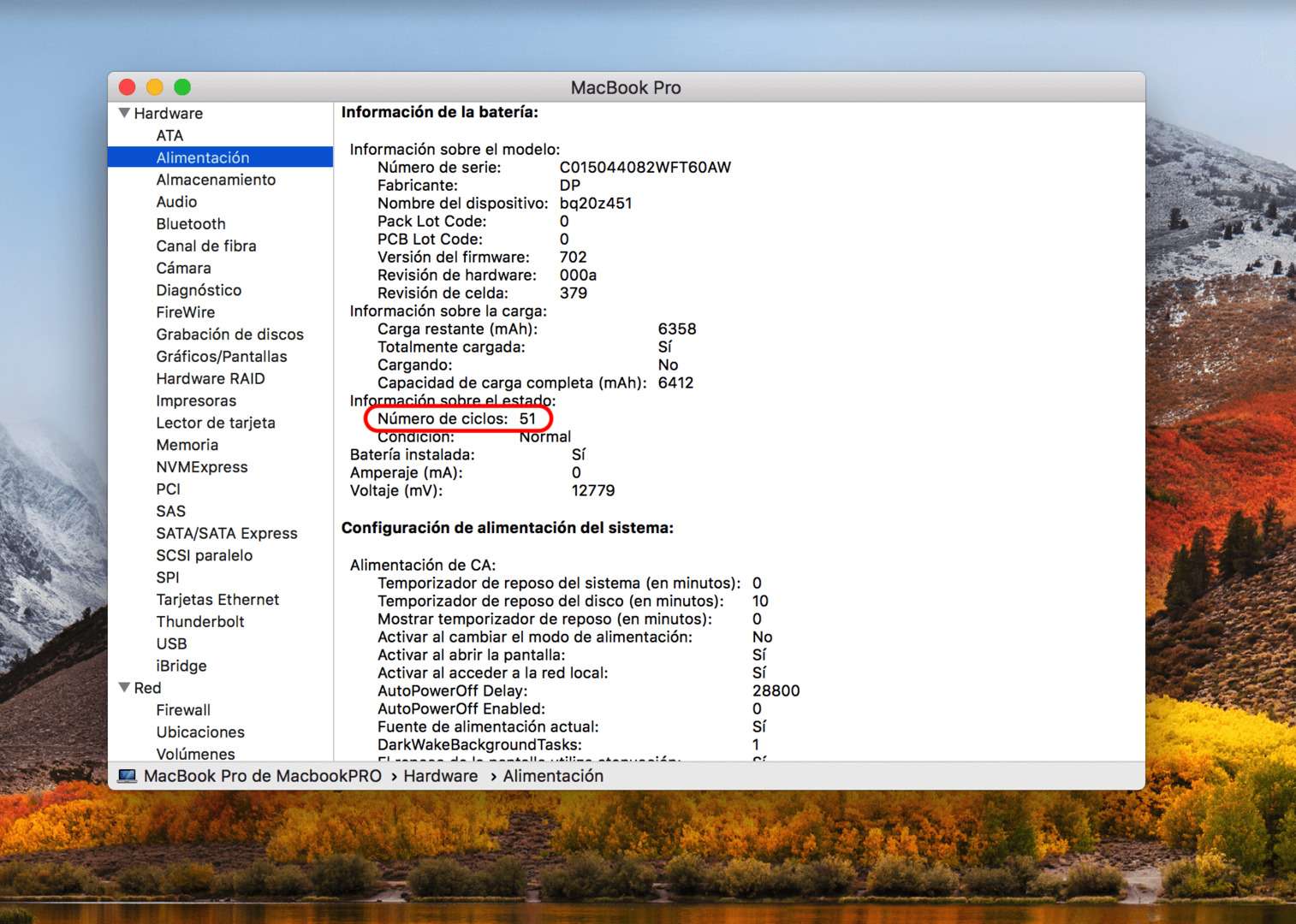Click the Número de ciclos value 51
This screenshot has height=924, width=1296.
click(x=527, y=419)
